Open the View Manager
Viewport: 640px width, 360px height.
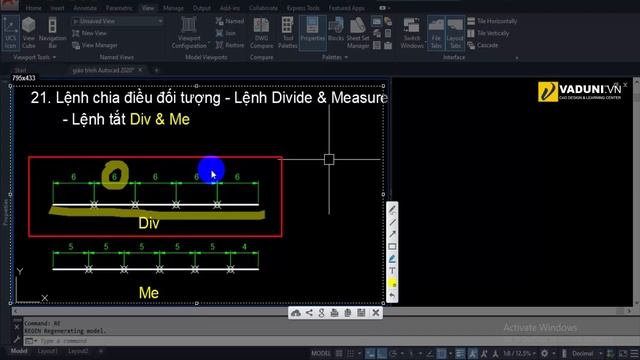(x=95, y=45)
